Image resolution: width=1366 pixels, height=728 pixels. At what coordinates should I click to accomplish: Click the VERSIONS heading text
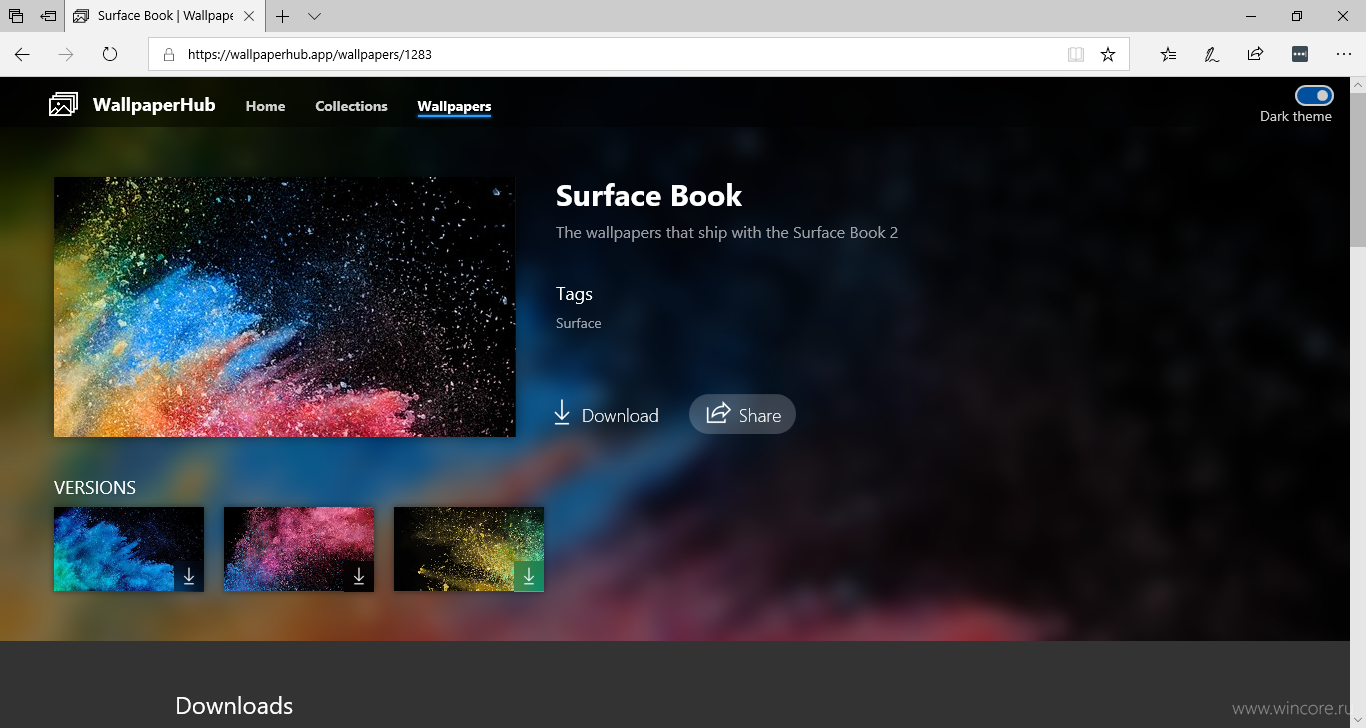tap(95, 488)
